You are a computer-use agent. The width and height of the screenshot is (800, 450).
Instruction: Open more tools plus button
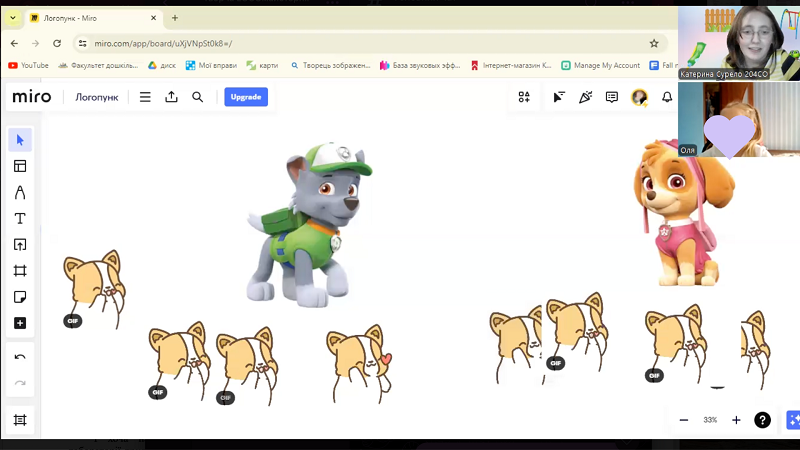20,323
